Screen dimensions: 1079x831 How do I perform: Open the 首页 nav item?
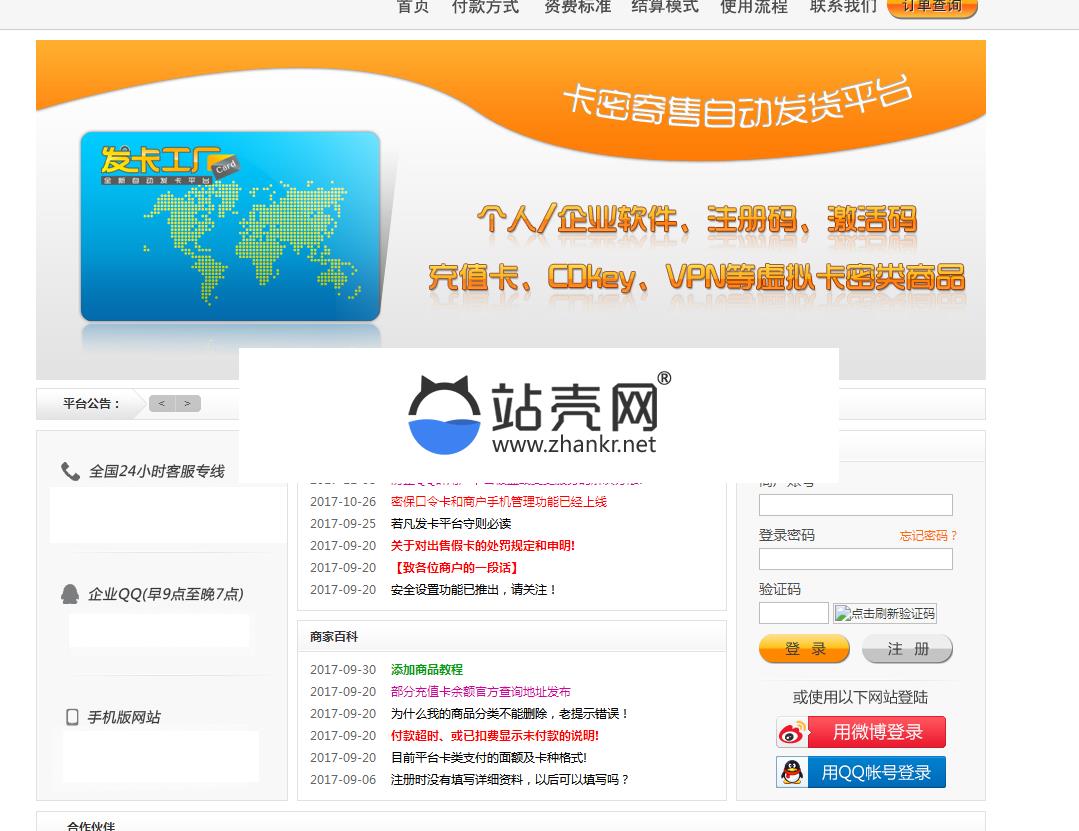click(413, 7)
